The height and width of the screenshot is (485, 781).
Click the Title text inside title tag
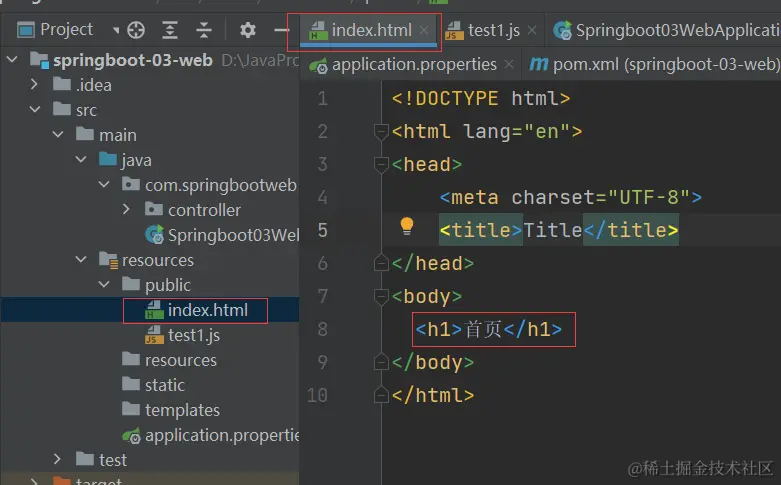552,230
